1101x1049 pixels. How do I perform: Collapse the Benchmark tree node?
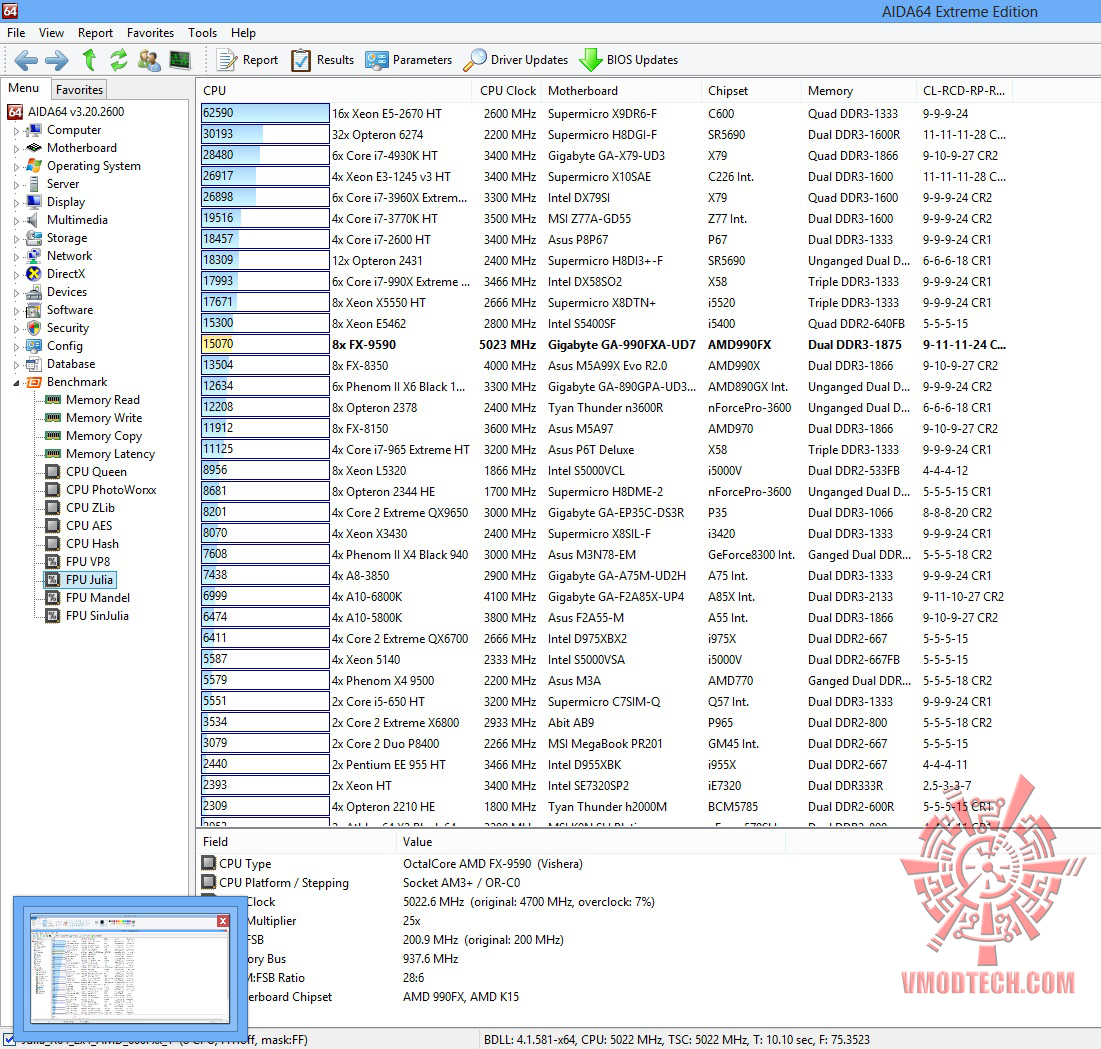(16, 383)
